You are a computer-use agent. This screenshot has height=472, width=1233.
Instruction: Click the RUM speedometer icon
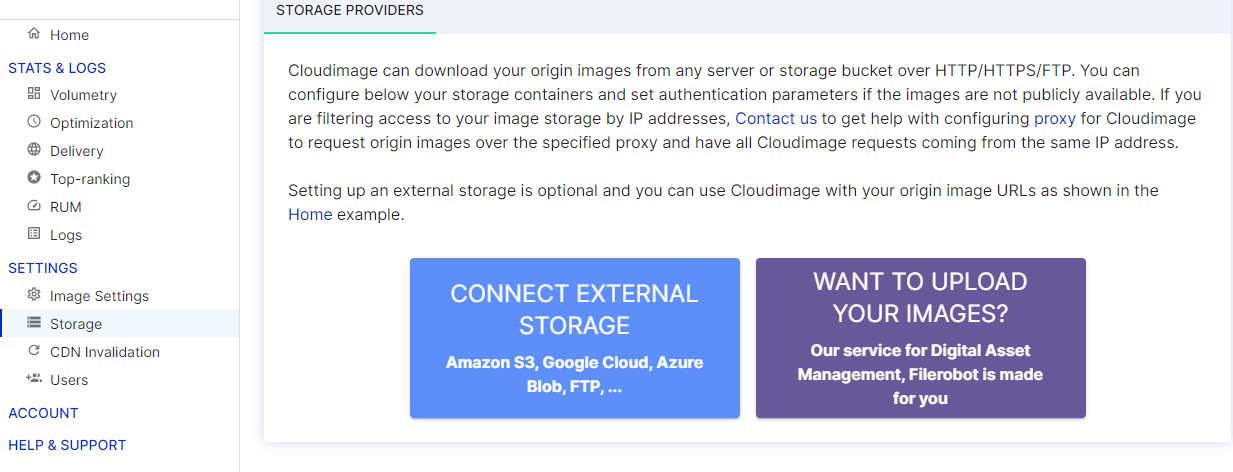(x=35, y=206)
